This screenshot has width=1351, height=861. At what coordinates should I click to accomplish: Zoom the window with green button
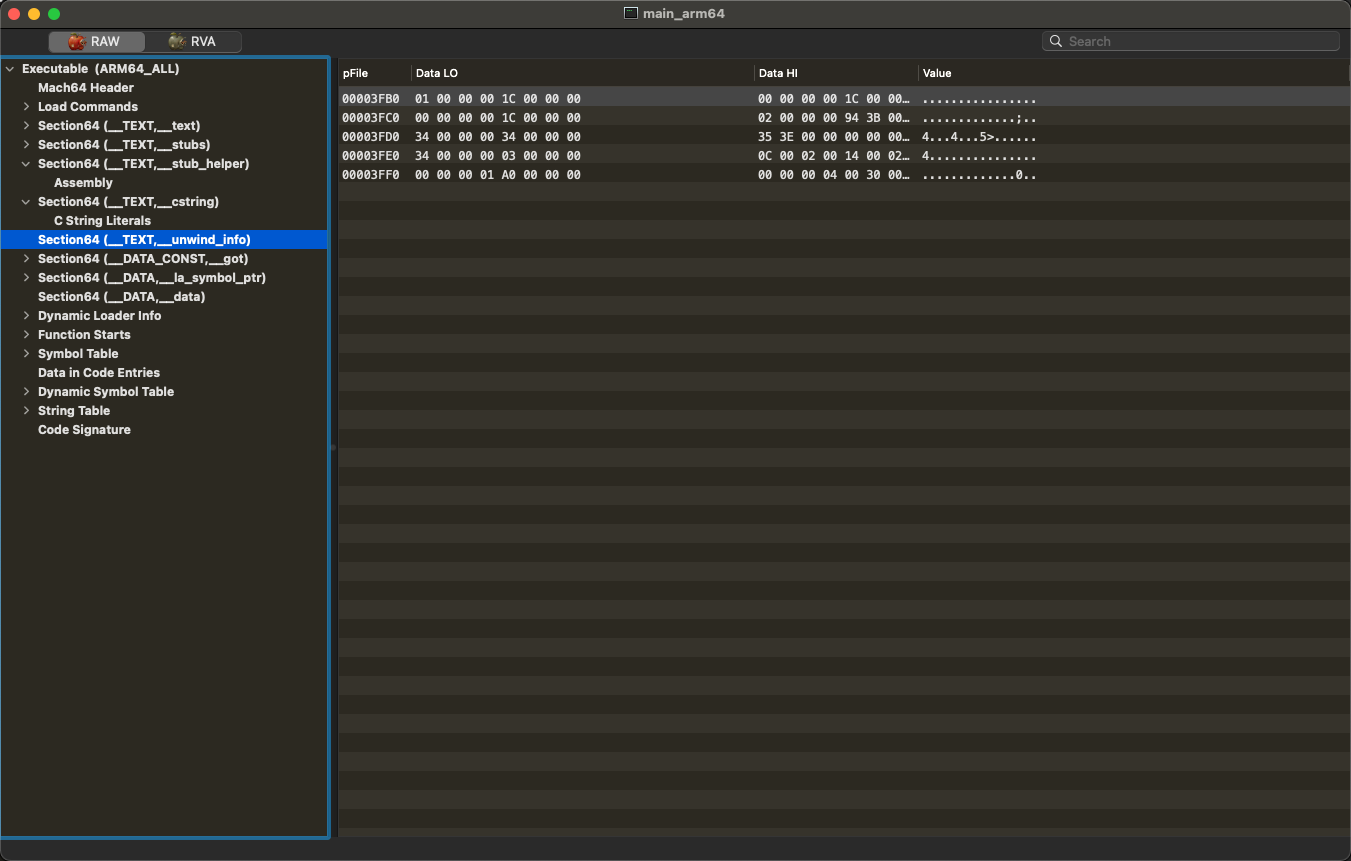tap(54, 14)
